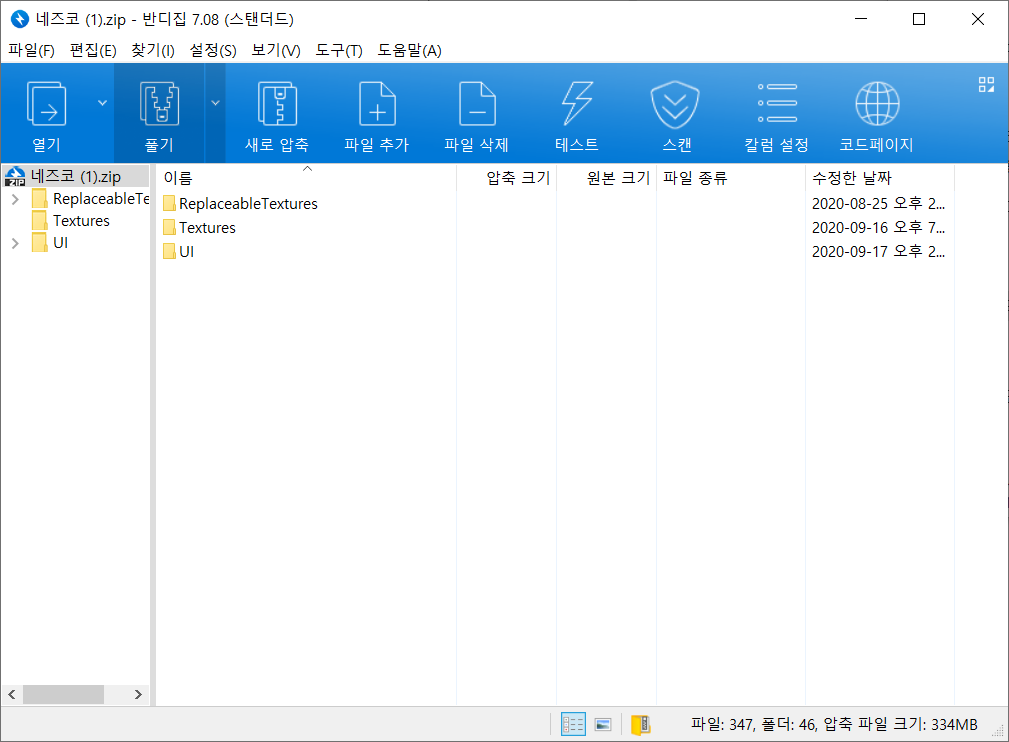1009x742 pixels.
Task: Click the zip archive icon in tree root
Action: point(15,176)
